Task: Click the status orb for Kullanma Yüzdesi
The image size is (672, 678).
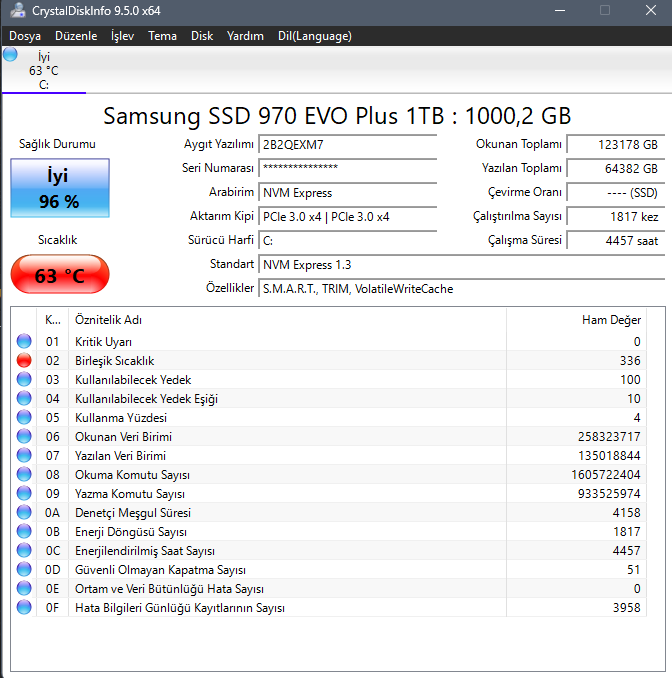Action: [x=24, y=417]
